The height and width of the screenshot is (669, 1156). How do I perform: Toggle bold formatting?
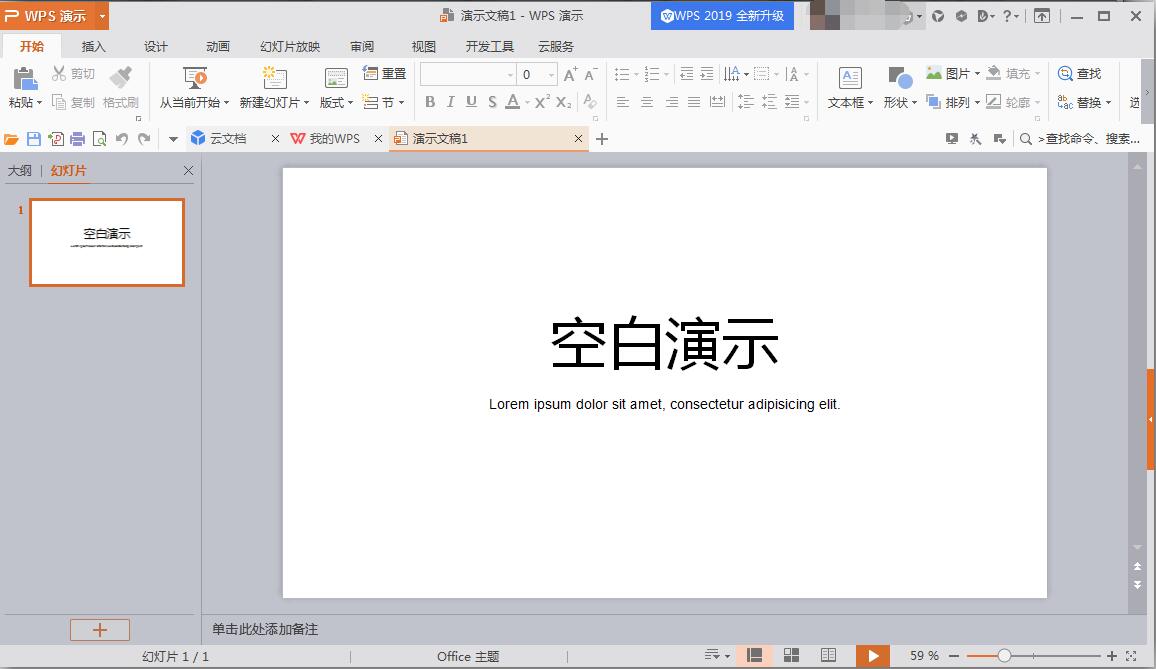point(430,102)
